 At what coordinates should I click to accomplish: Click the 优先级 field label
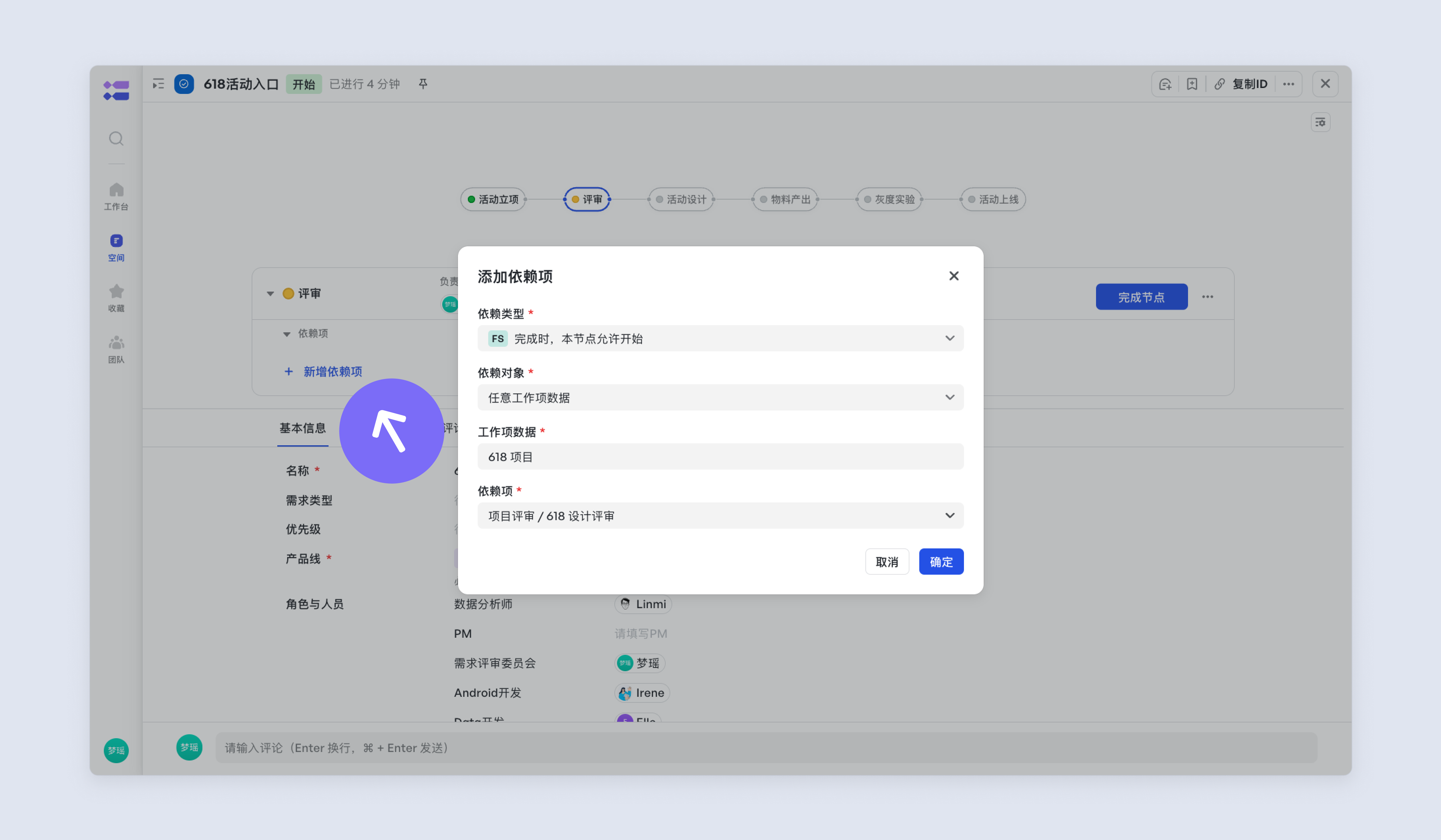tap(303, 529)
